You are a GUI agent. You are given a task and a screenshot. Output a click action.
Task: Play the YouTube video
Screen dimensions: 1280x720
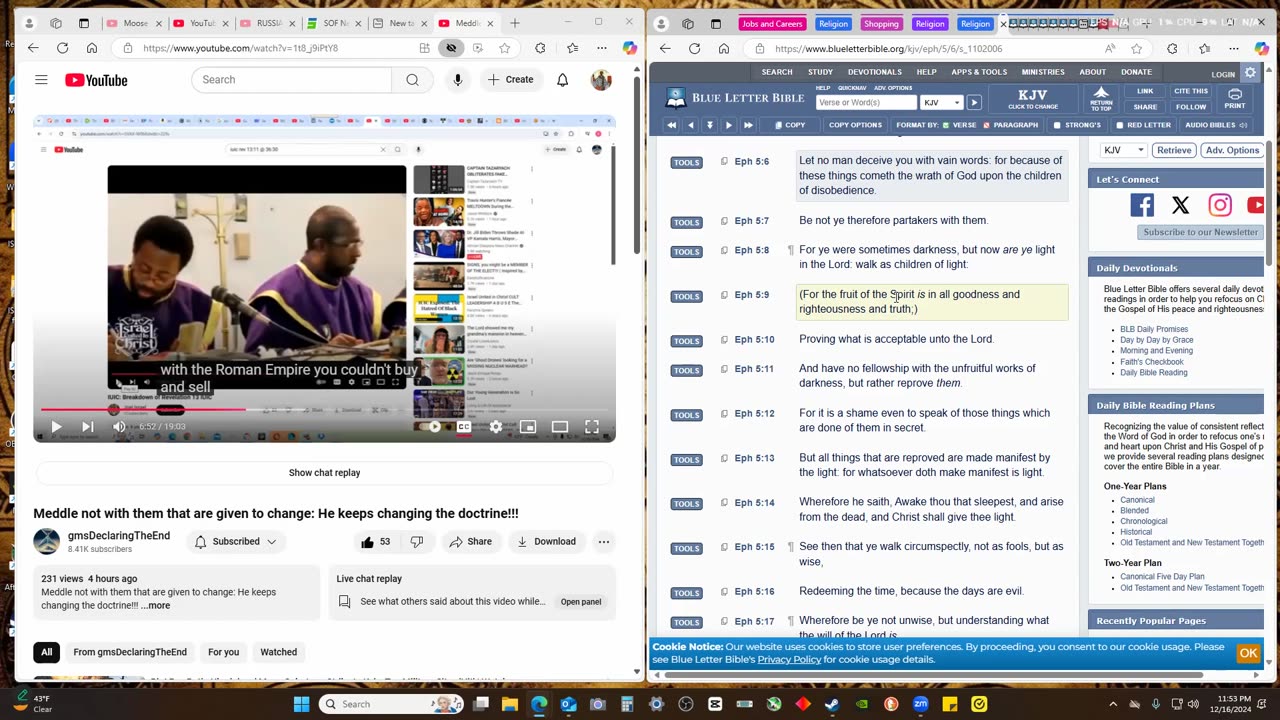pos(56,427)
